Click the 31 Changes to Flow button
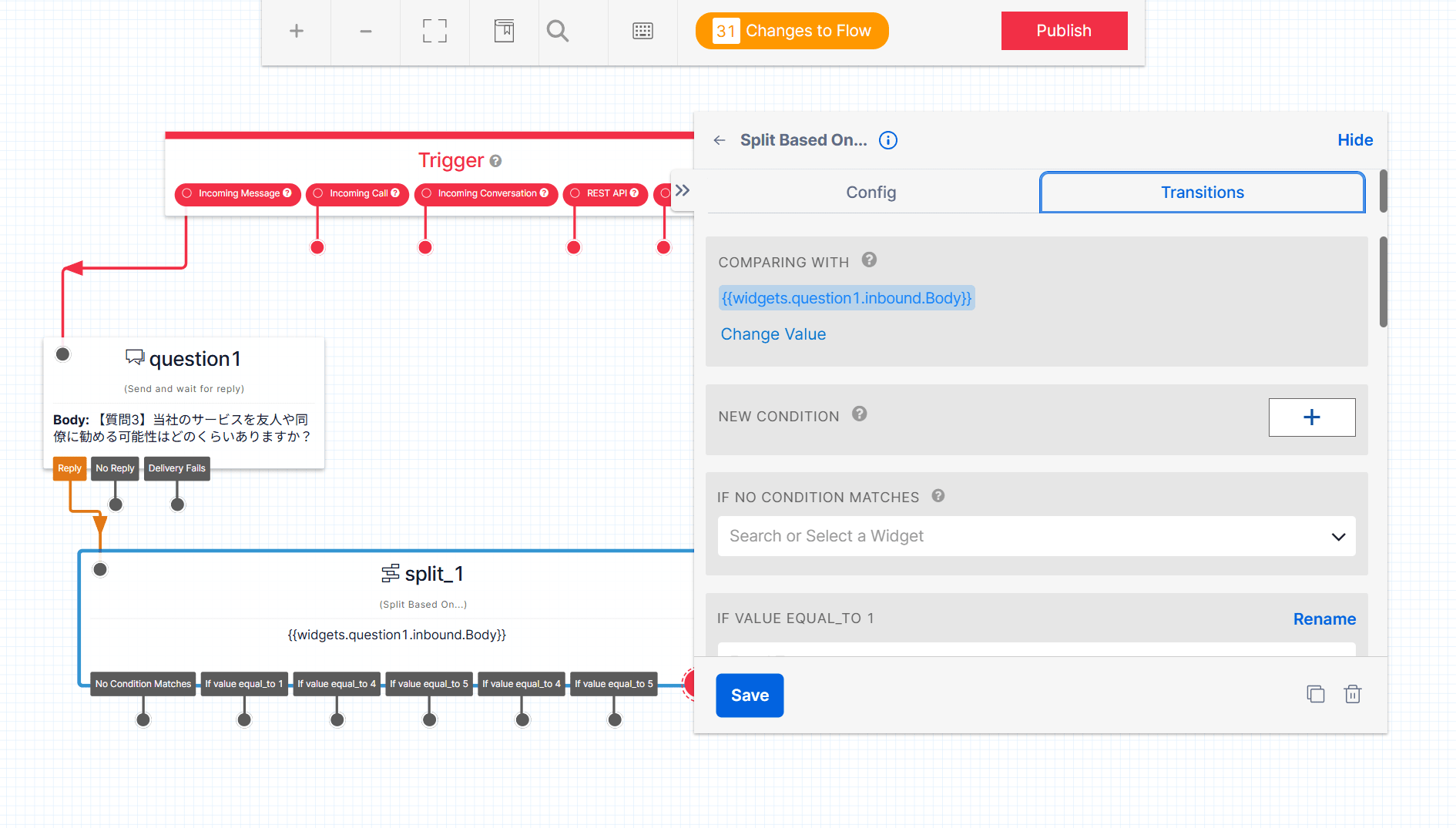 click(792, 31)
